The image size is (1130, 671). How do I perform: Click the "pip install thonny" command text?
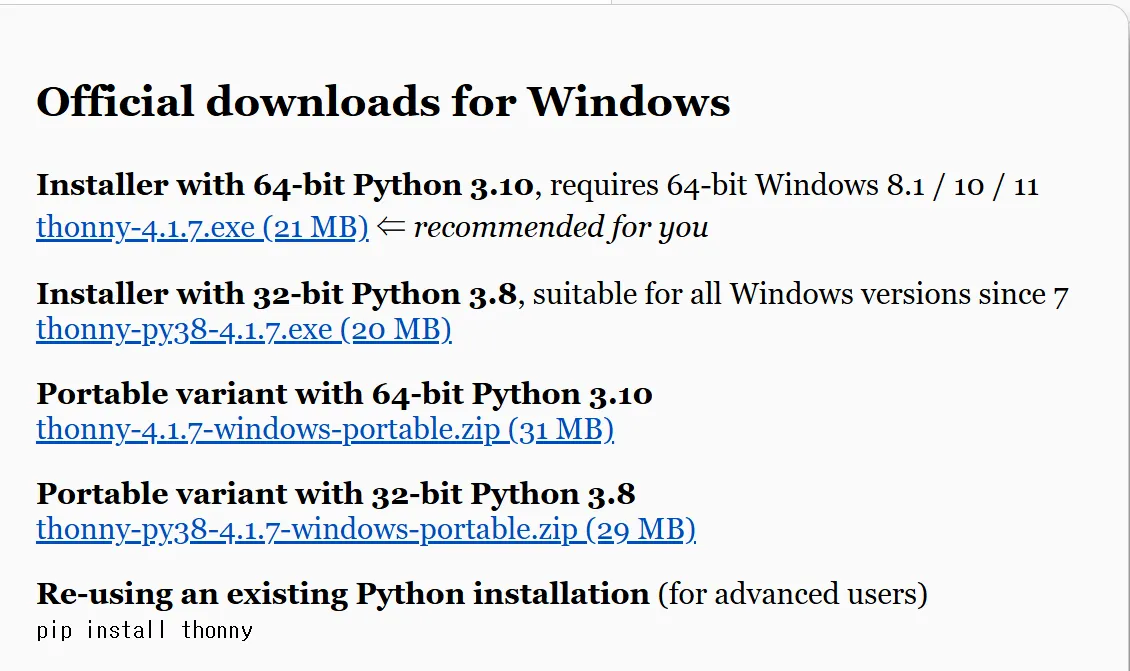pyautogui.click(x=144, y=630)
